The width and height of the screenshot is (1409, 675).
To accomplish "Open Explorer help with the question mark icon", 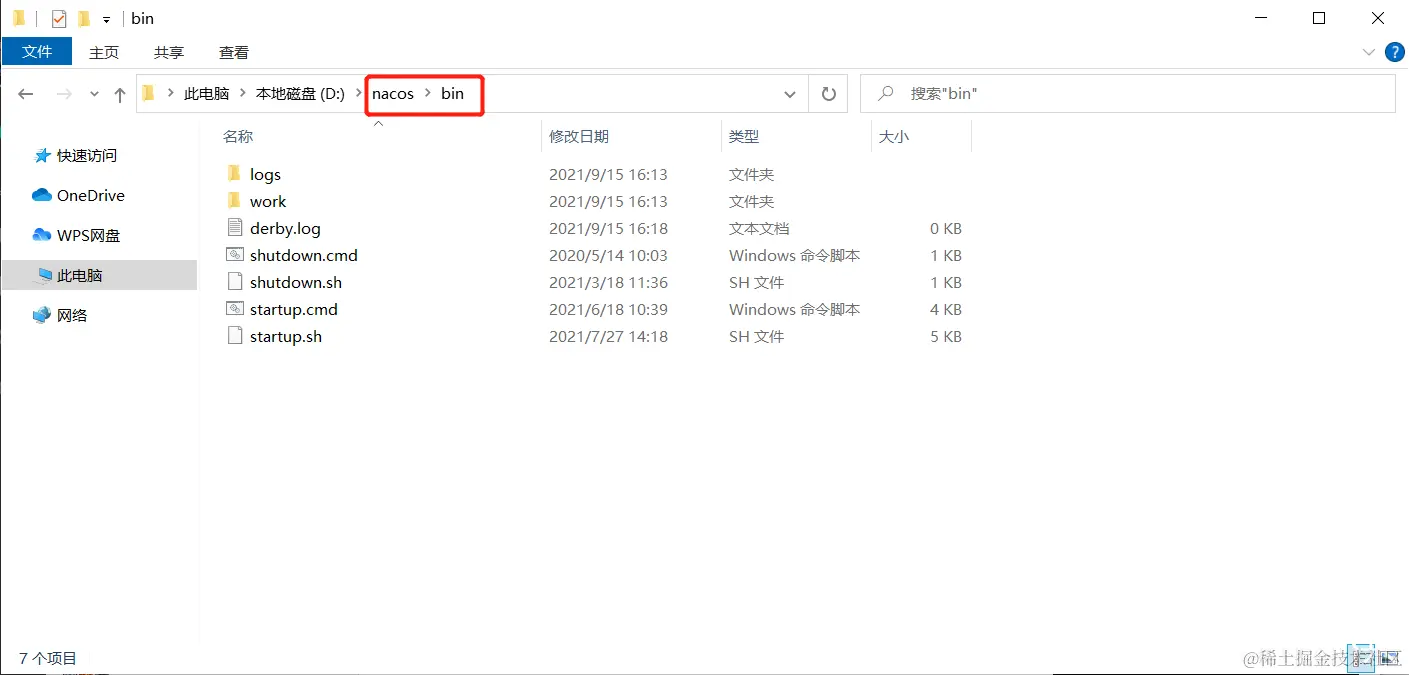I will point(1394,52).
